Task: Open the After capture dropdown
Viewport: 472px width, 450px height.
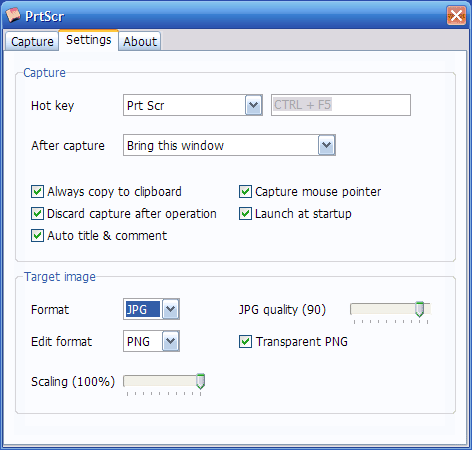Action: pos(326,145)
